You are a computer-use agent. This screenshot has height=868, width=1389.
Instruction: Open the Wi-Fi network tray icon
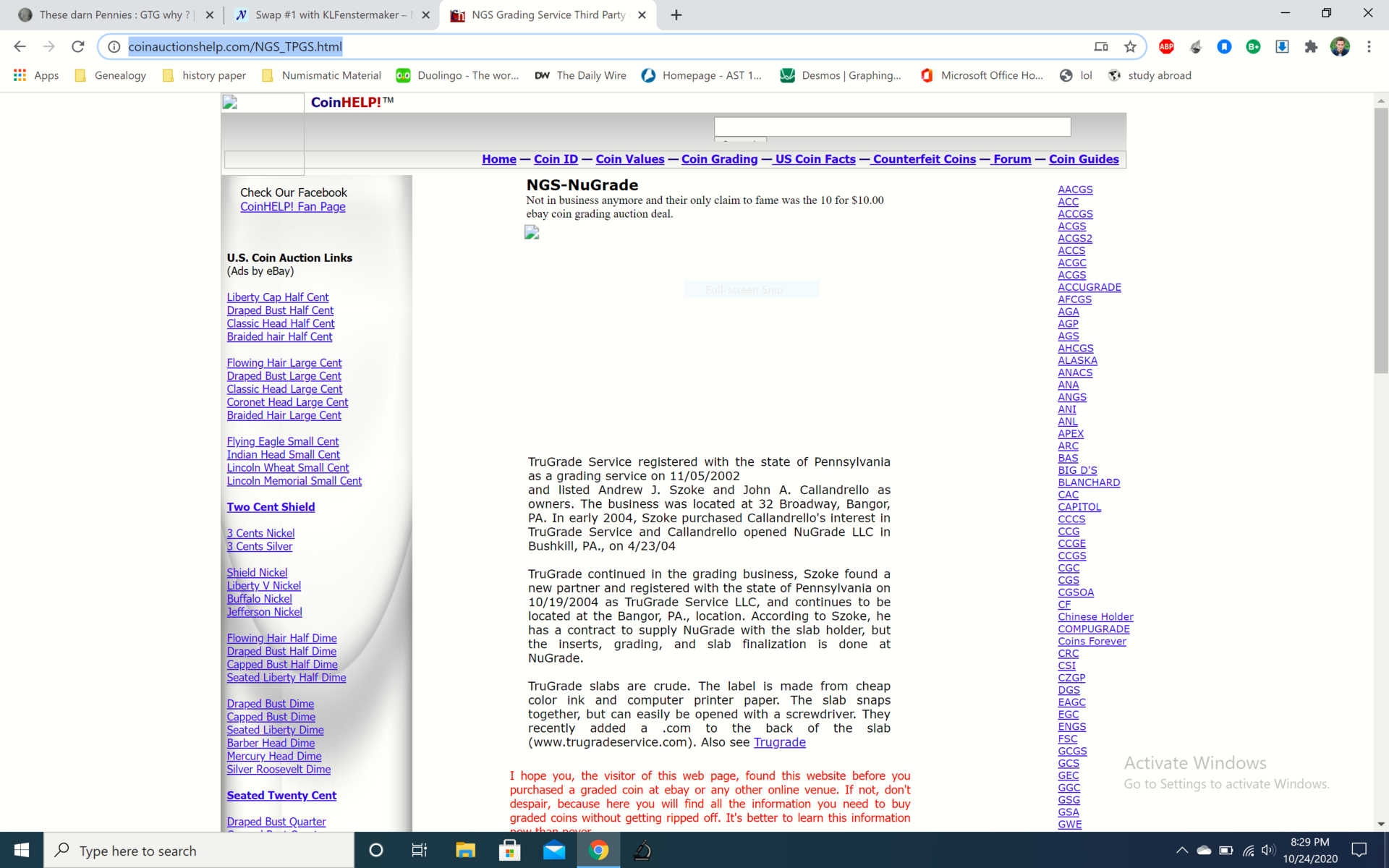(x=1248, y=851)
